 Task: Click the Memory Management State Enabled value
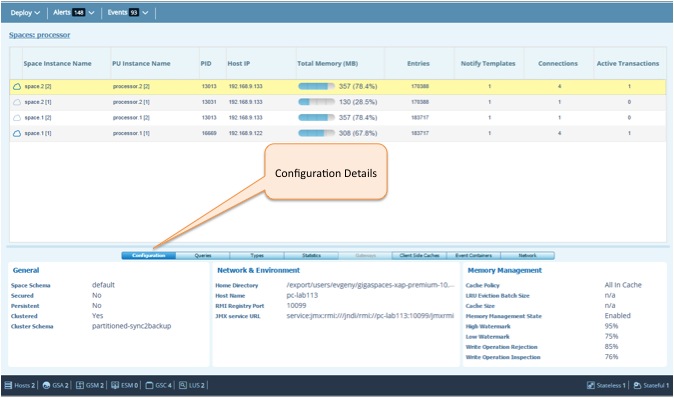coord(618,316)
